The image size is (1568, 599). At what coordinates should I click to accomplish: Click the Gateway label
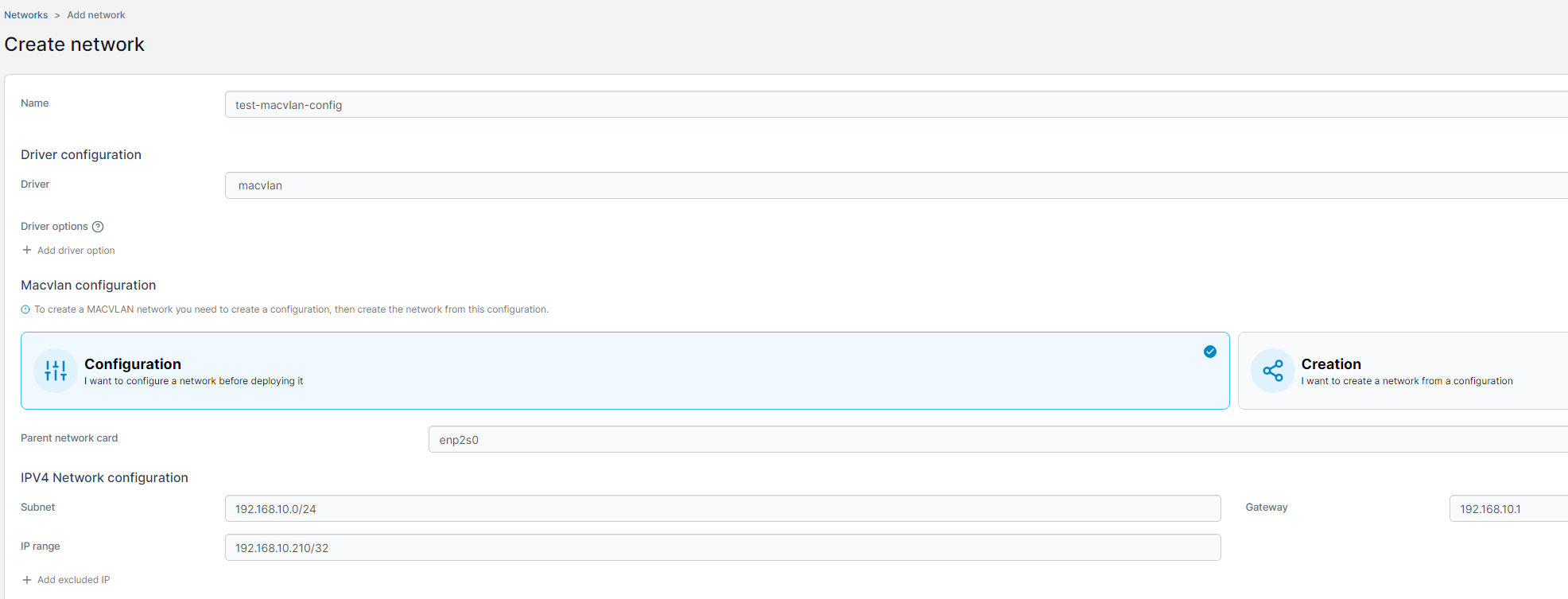click(1267, 508)
